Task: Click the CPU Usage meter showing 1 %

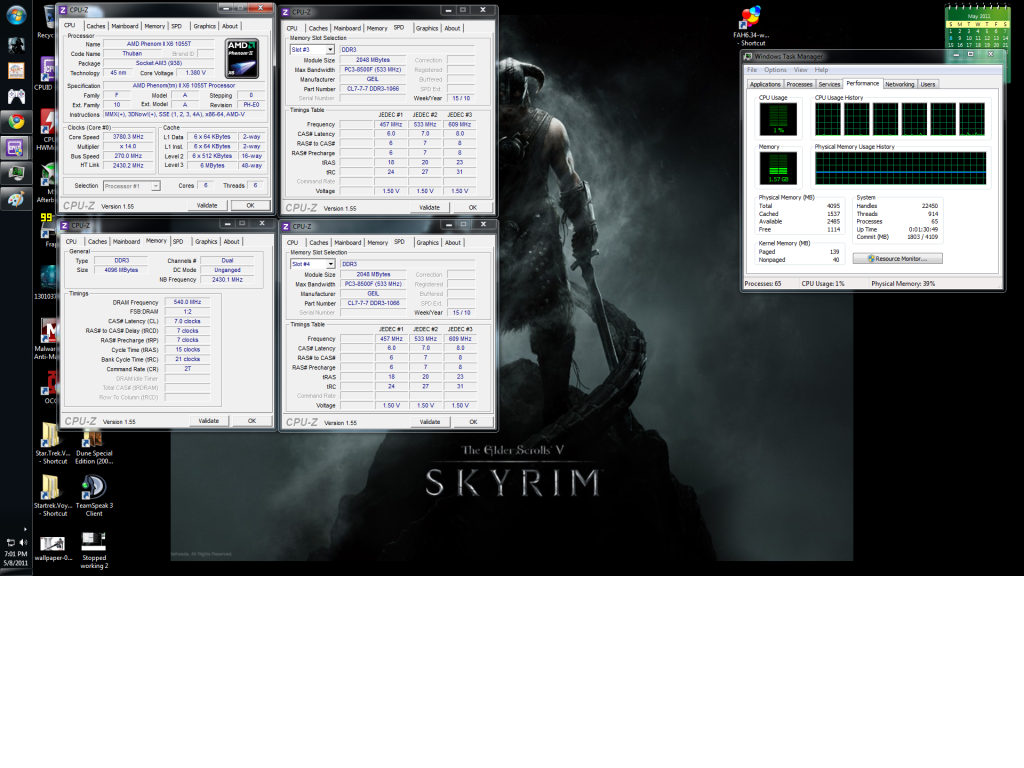Action: 778,119
